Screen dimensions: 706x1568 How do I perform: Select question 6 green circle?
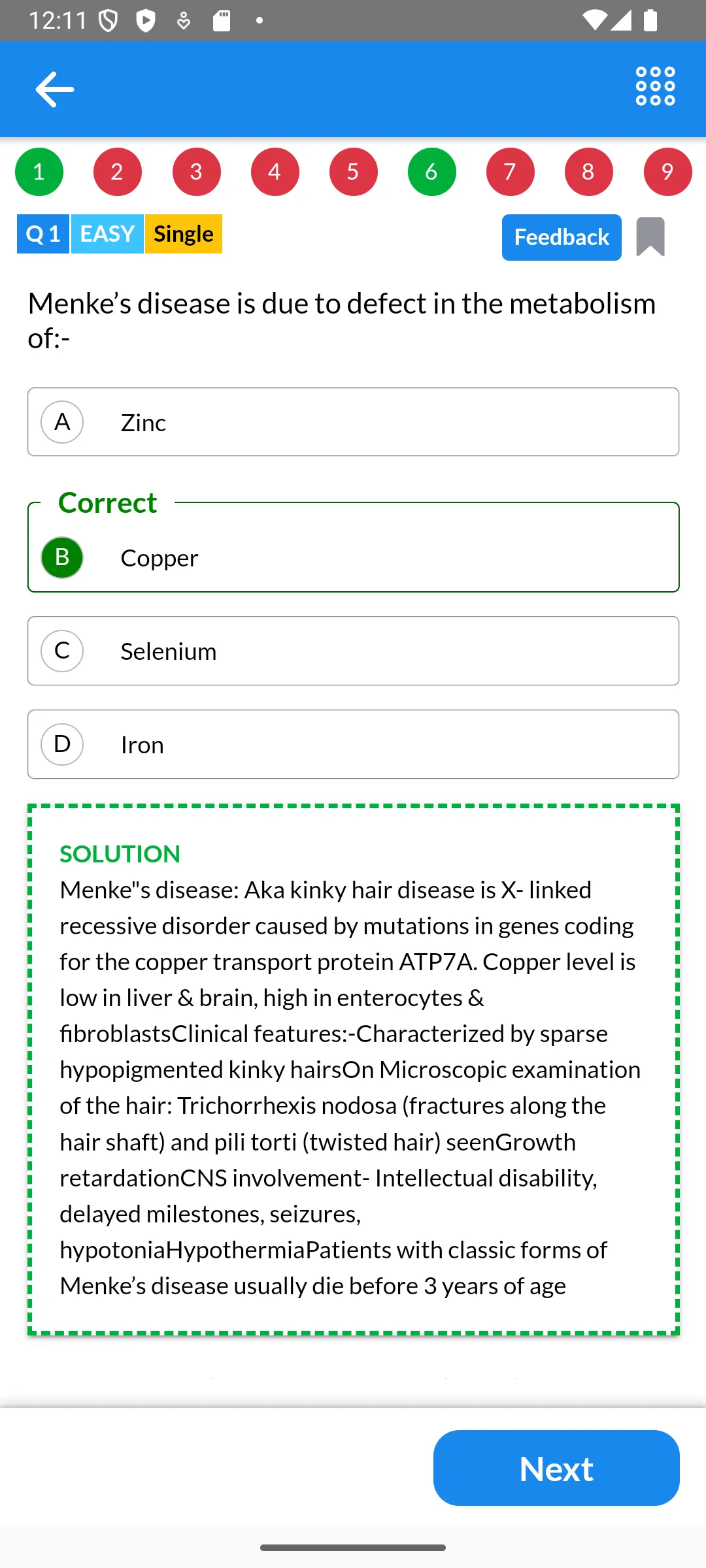431,172
